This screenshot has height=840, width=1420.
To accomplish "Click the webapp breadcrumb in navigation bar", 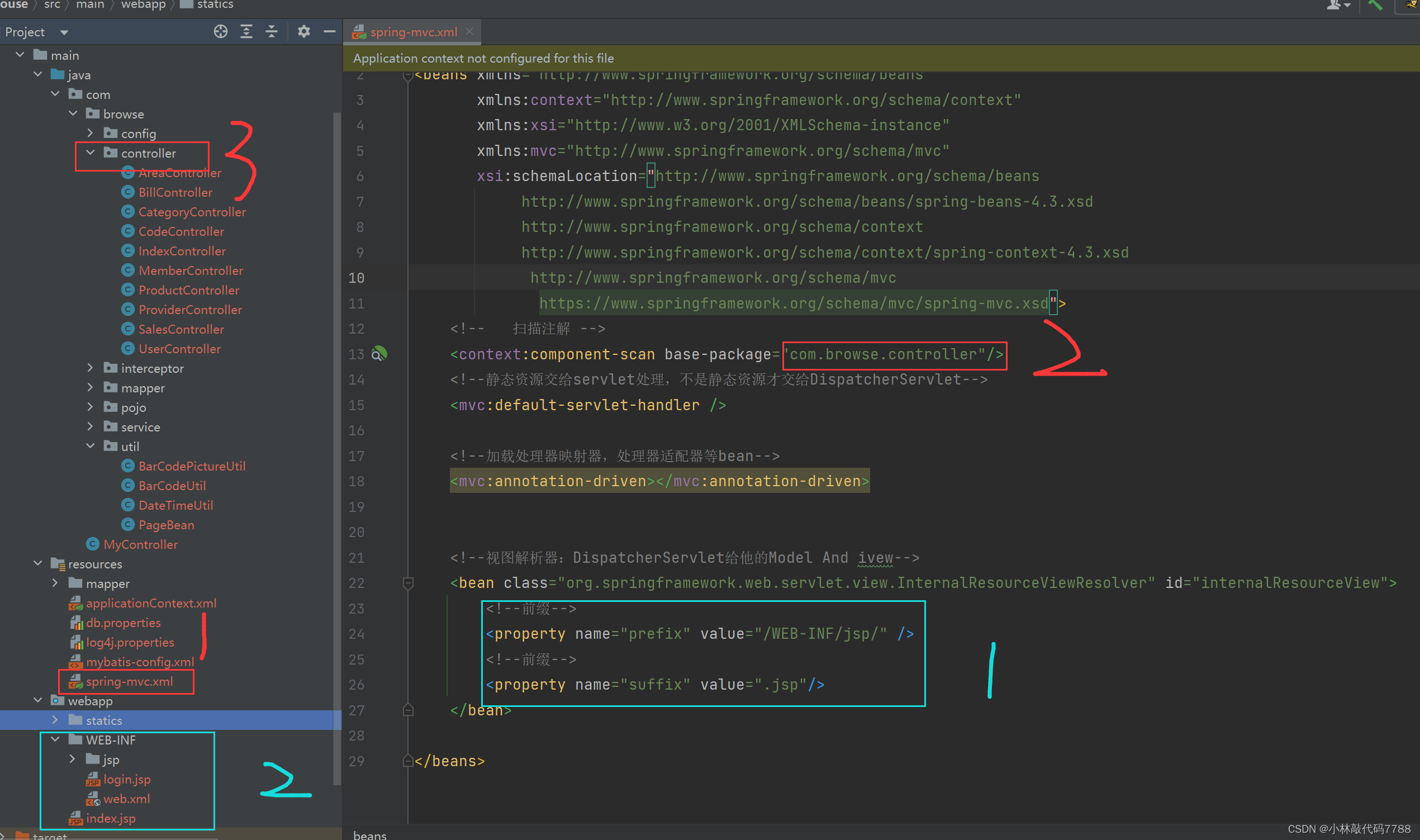I will tap(143, 4).
